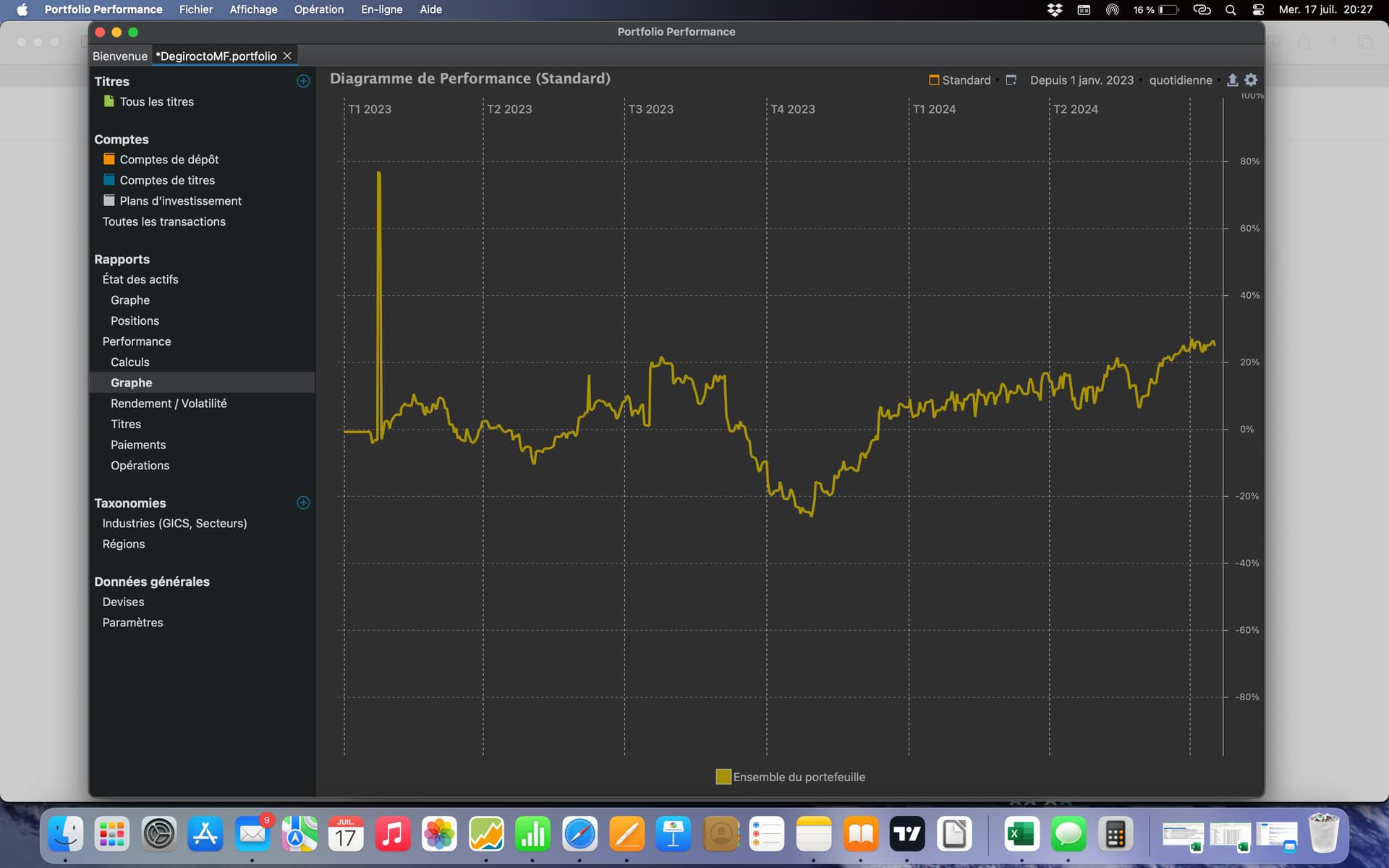This screenshot has width=1389, height=868.
Task: Select Rendement / Volatilité in sidebar
Action: (169, 404)
